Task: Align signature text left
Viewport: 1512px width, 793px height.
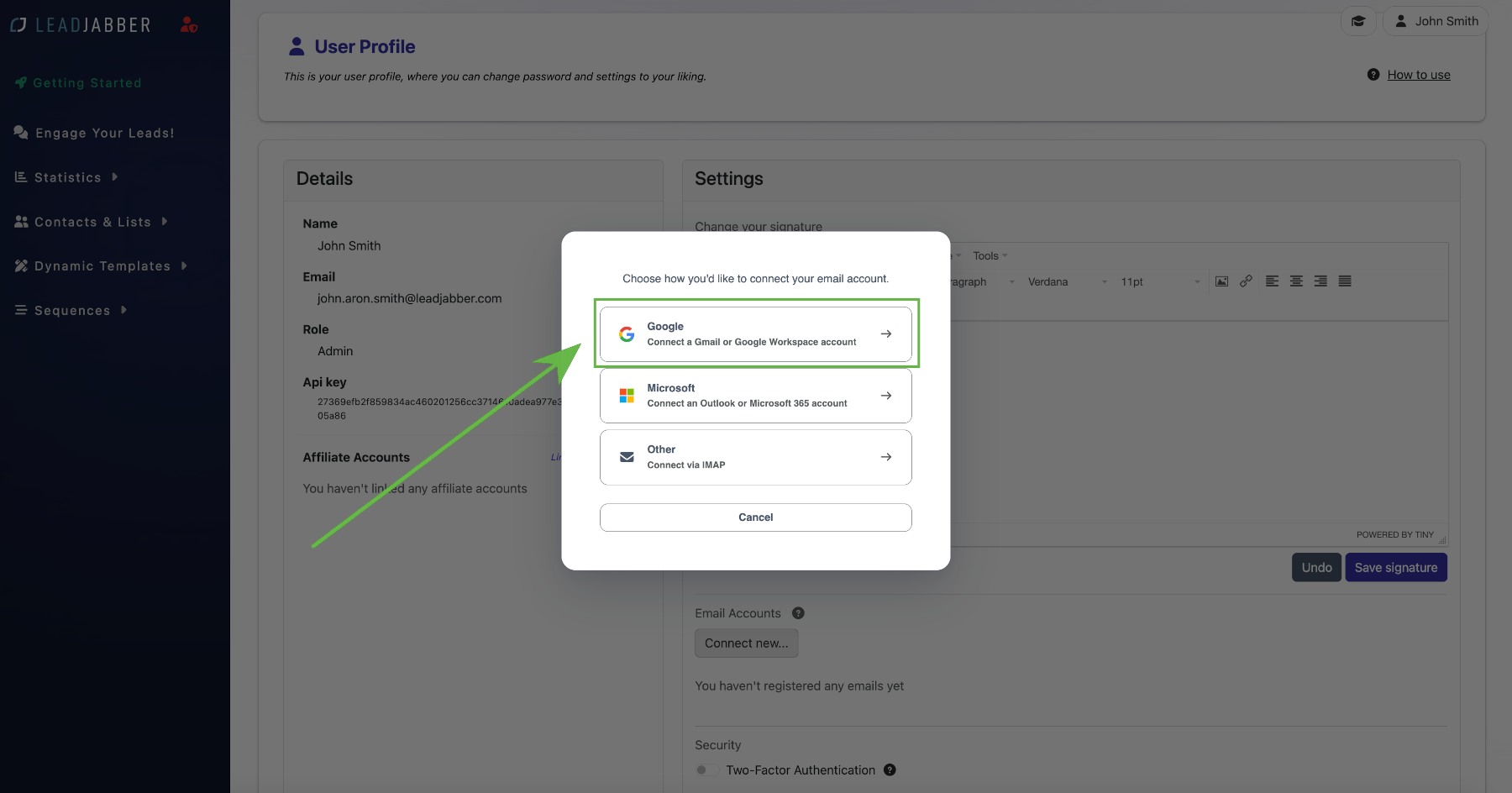Action: pyautogui.click(x=1273, y=281)
